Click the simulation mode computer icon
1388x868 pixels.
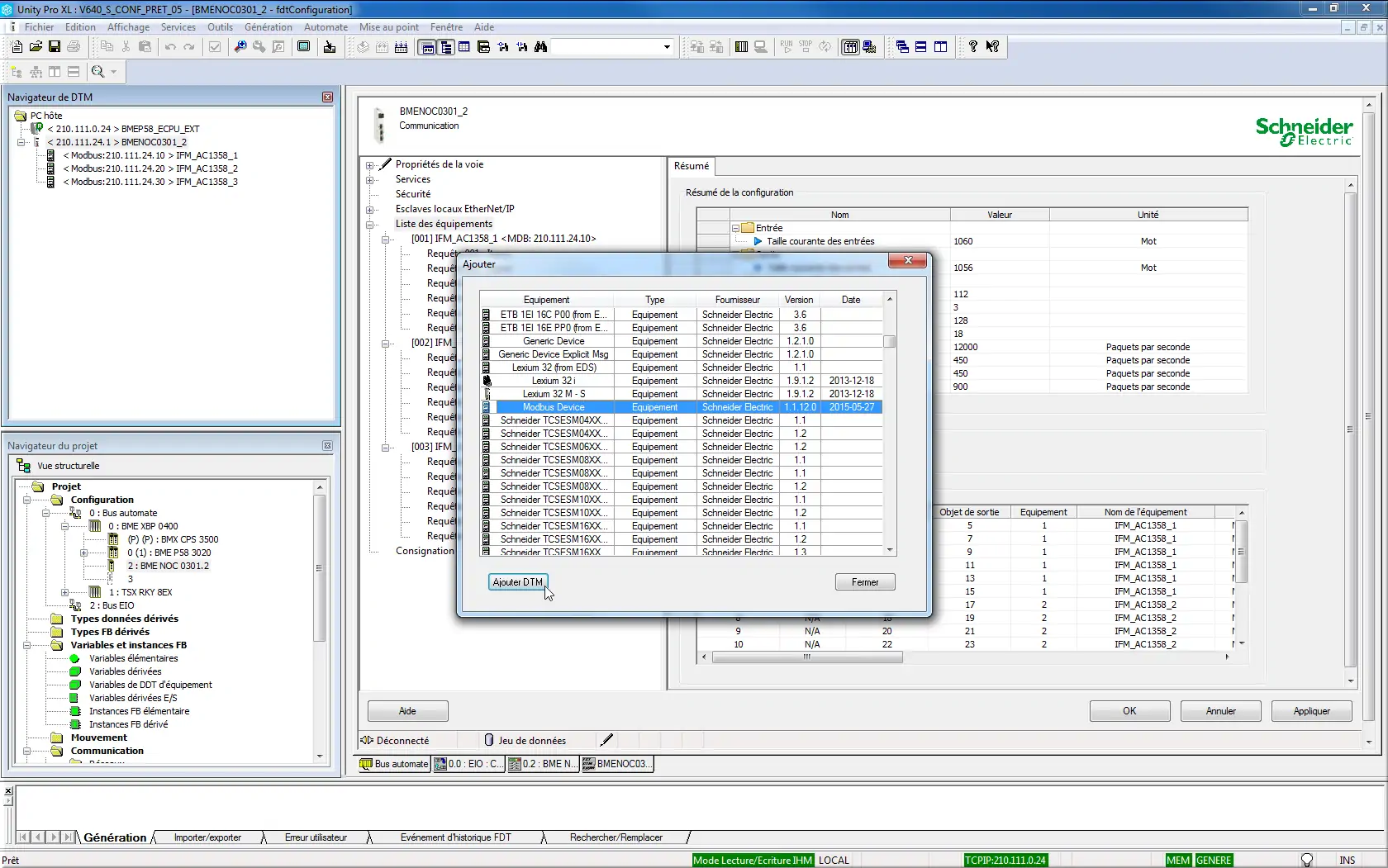(869, 47)
